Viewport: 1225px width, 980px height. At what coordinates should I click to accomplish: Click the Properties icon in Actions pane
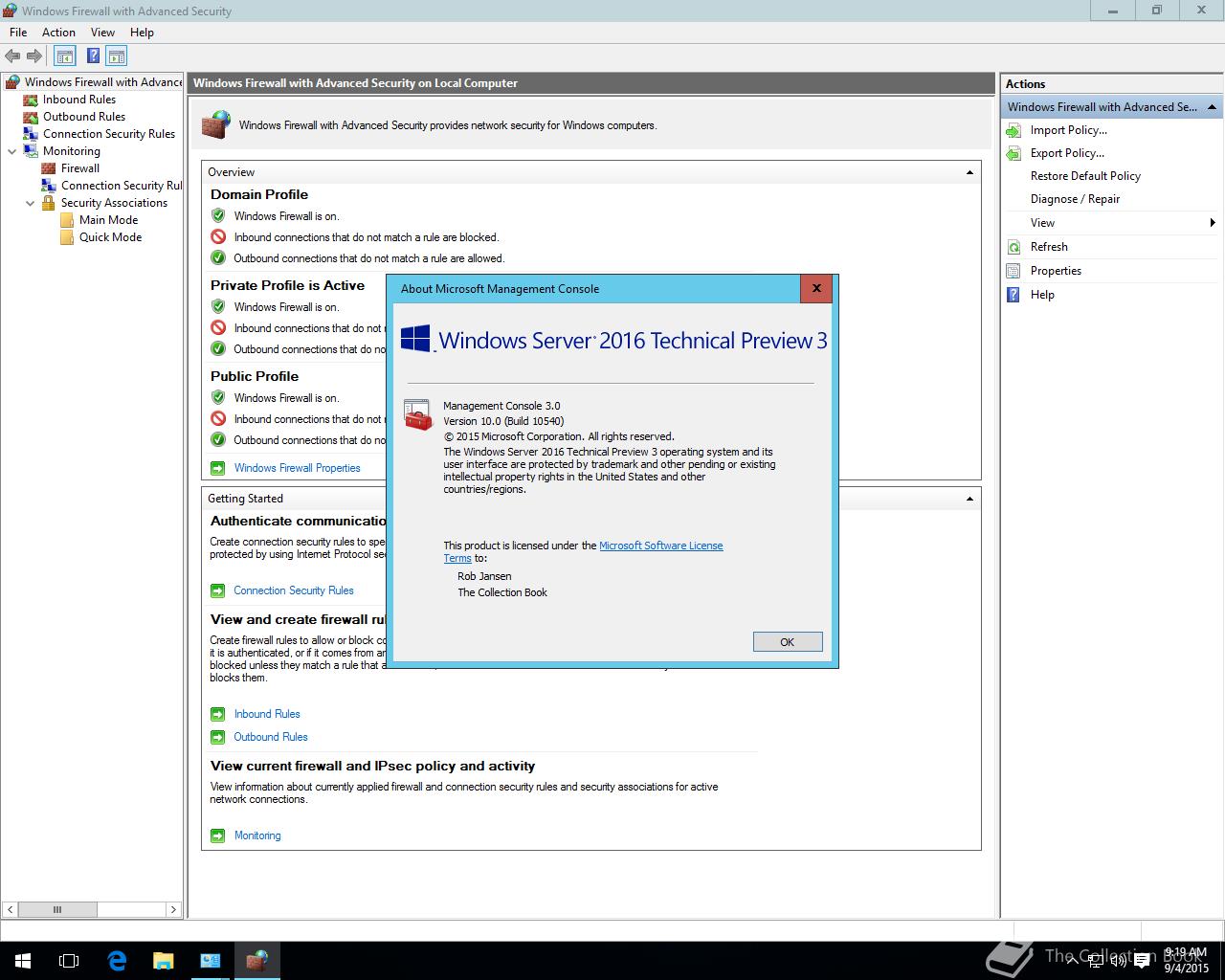coord(1013,271)
